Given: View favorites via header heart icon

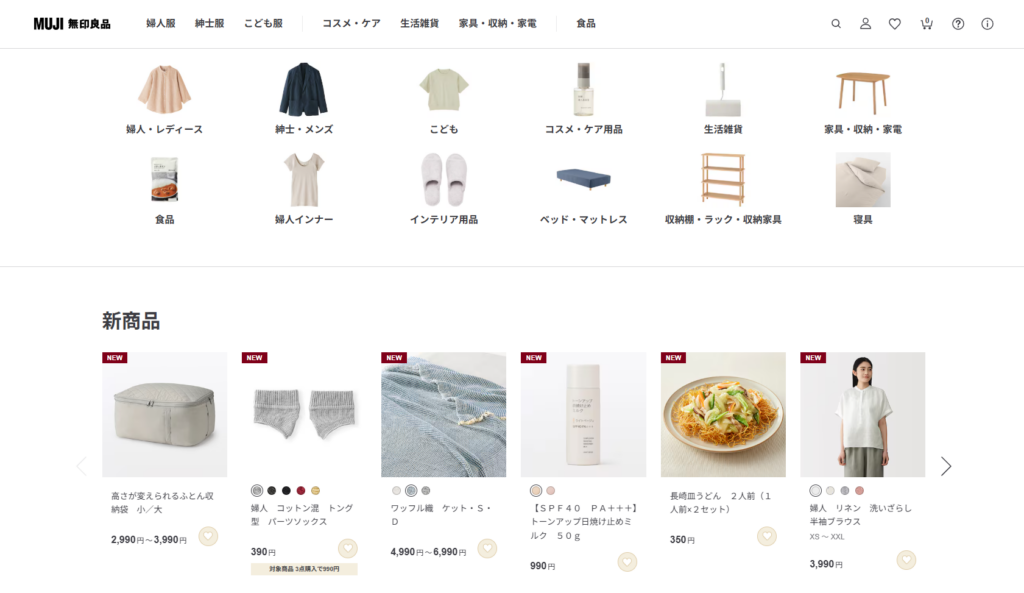Looking at the screenshot, I should coord(895,24).
